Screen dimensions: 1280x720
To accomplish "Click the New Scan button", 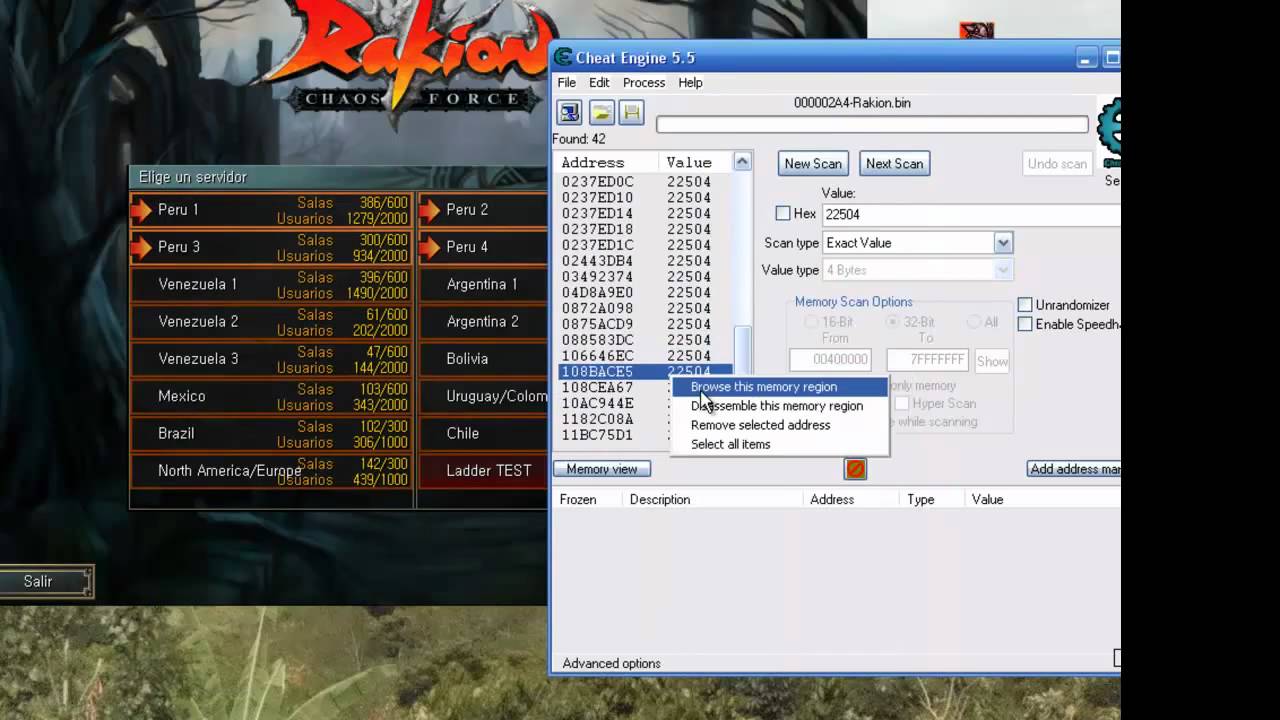I will click(813, 164).
